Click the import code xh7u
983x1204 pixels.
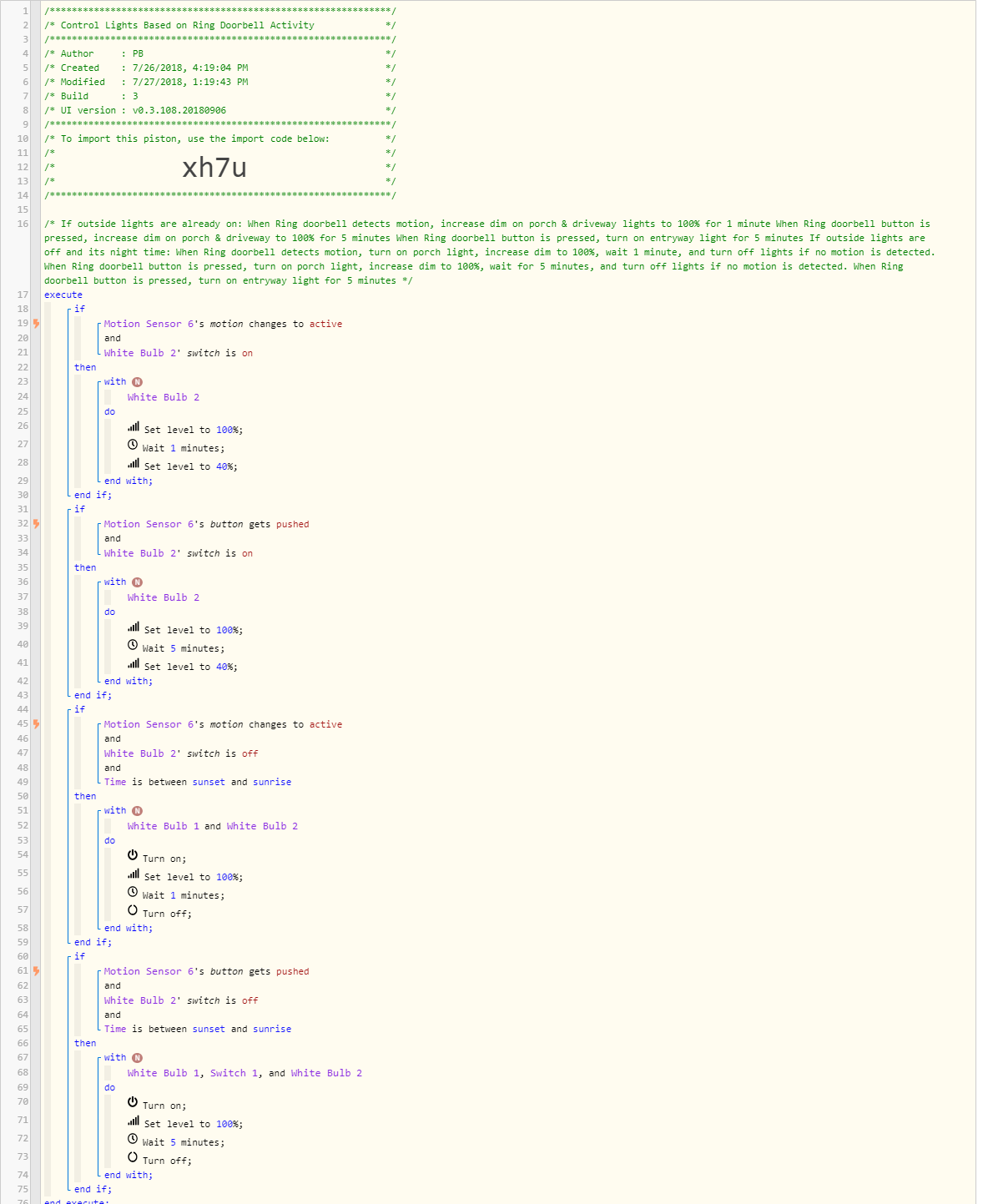[214, 168]
